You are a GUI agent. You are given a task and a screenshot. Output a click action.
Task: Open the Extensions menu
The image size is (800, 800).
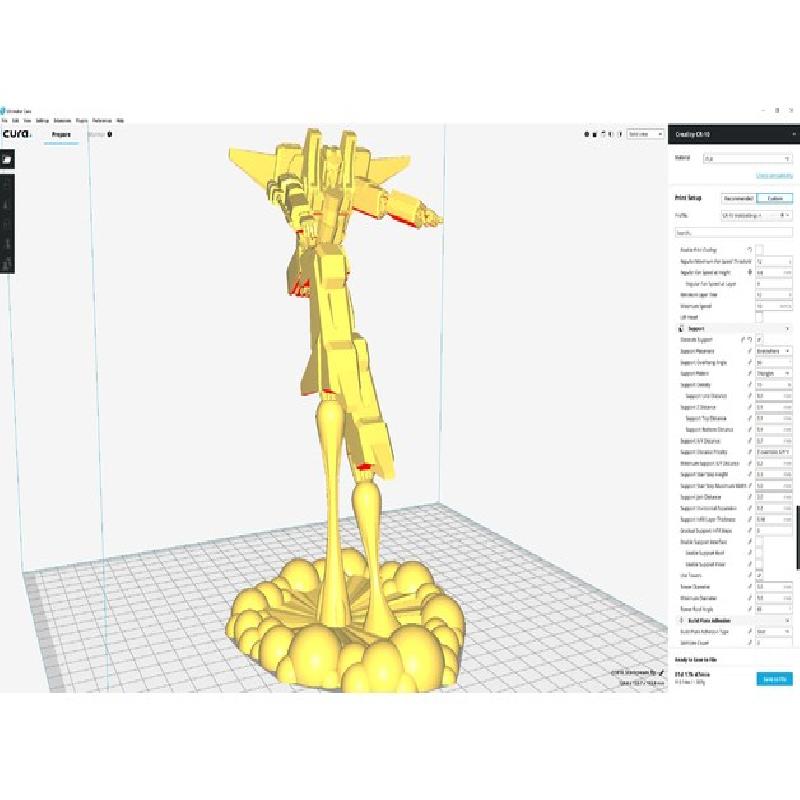click(62, 121)
